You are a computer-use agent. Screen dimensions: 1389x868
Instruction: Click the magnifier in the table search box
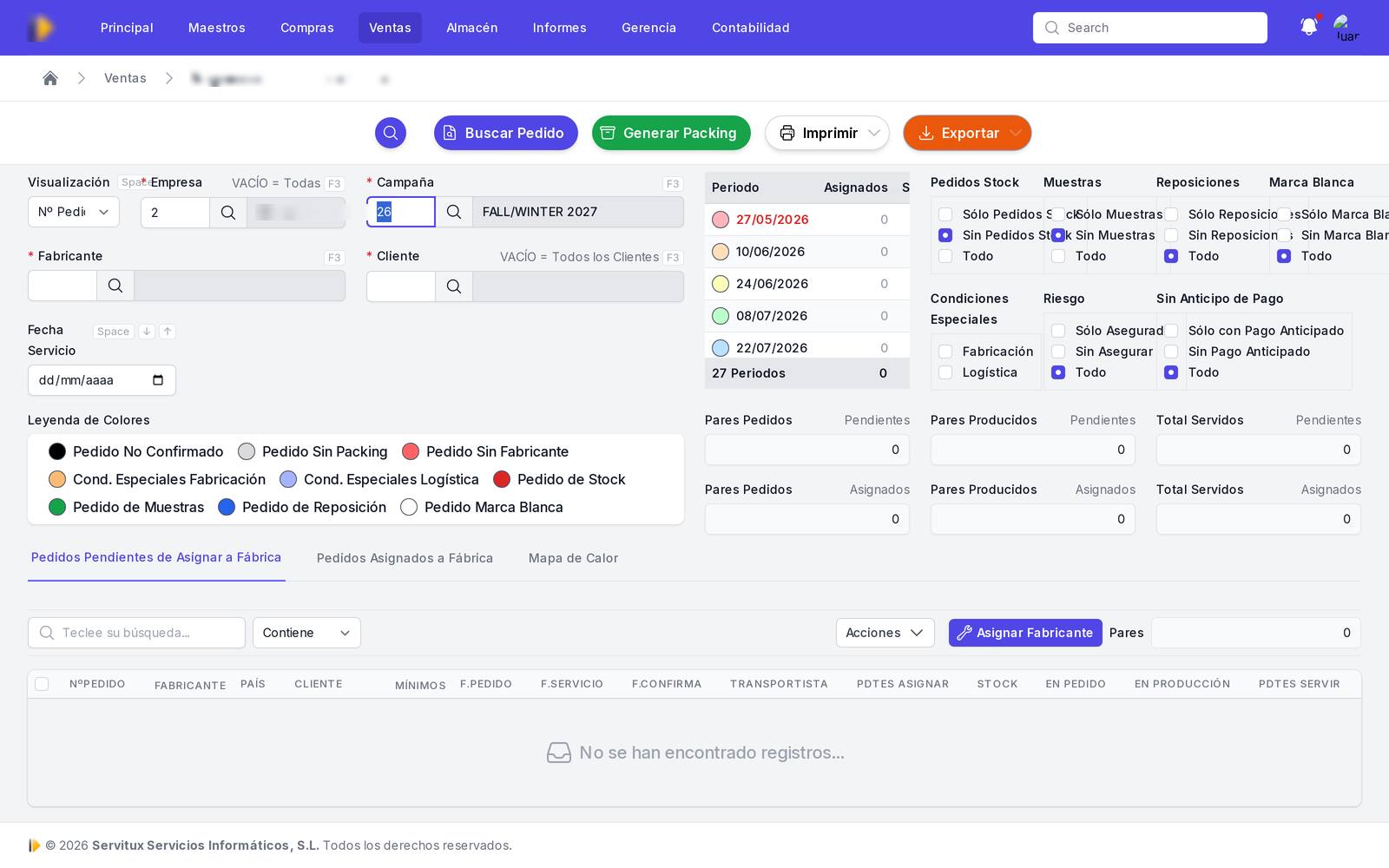tap(47, 633)
